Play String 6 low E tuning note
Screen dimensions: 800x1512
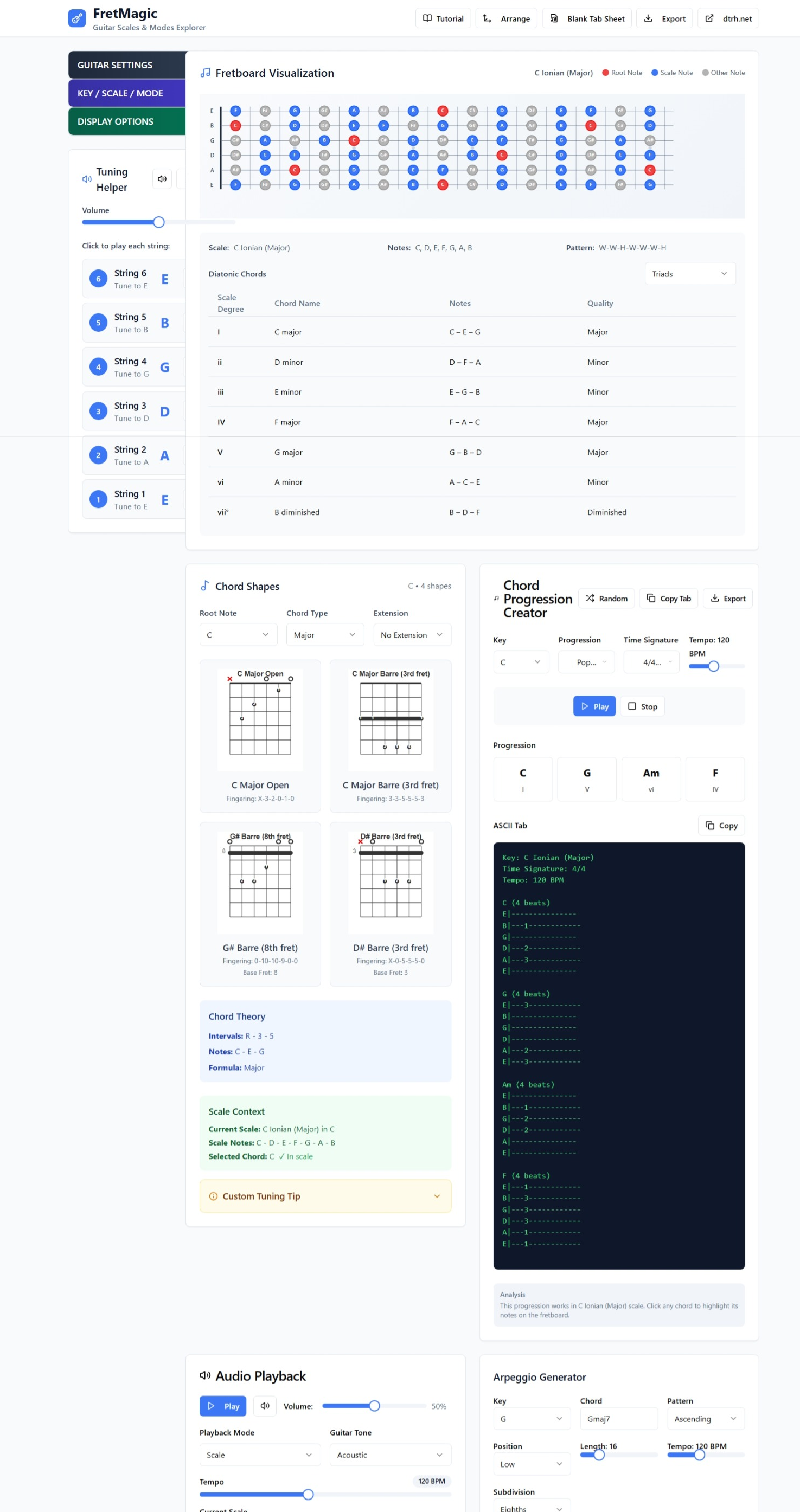(133, 279)
